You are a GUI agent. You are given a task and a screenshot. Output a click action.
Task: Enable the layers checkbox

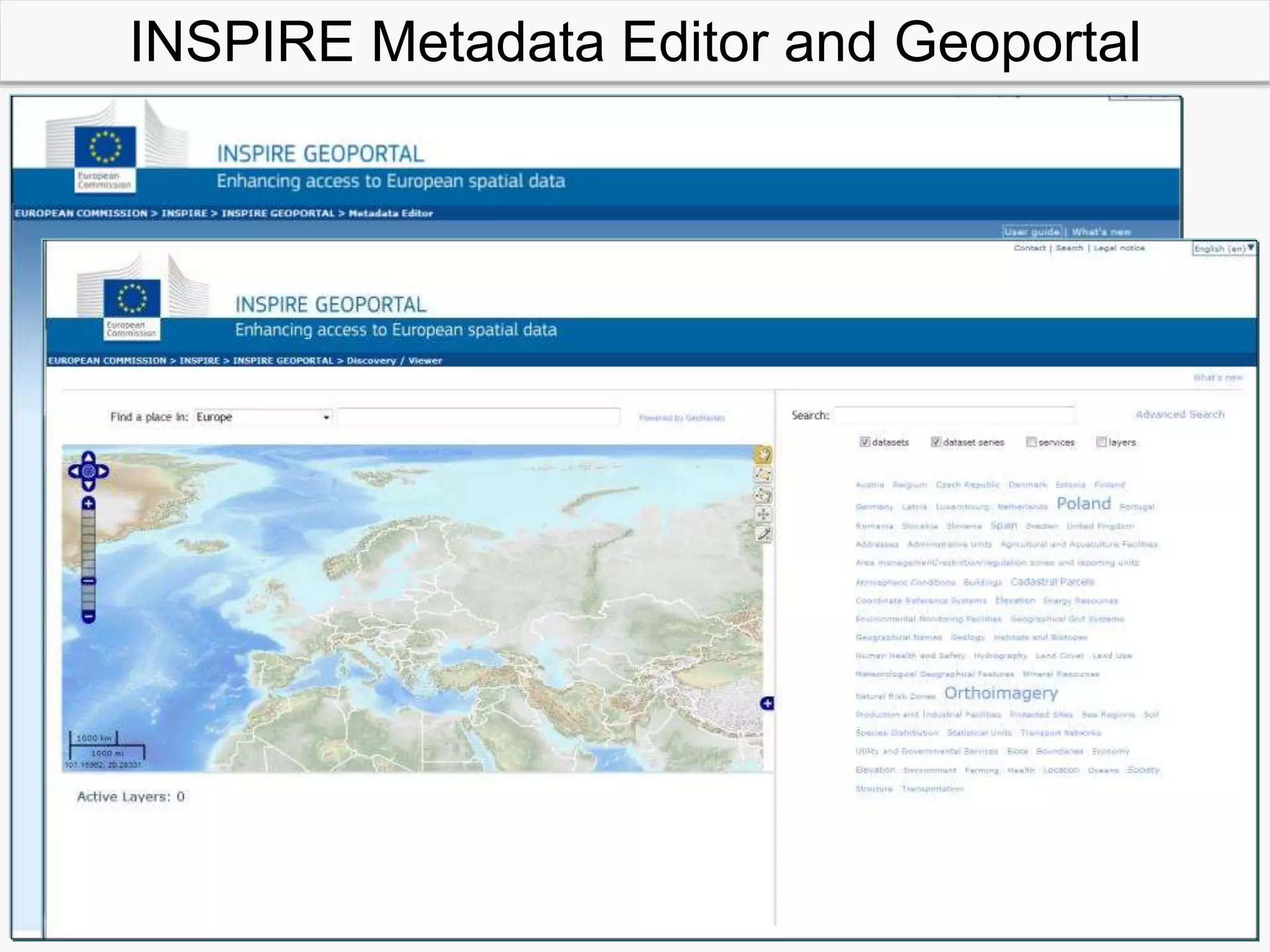[1101, 442]
